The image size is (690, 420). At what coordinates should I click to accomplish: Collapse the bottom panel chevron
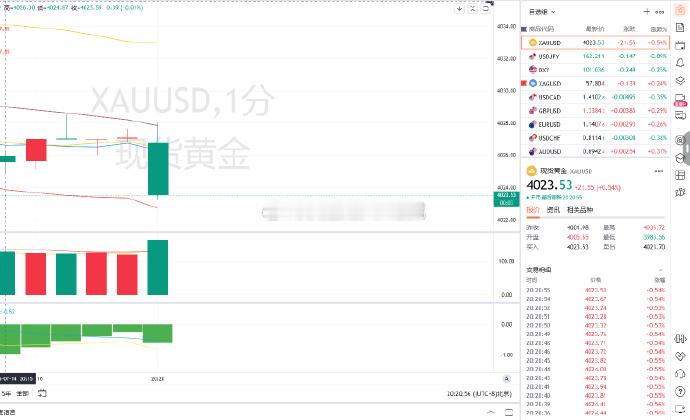(x=491, y=413)
